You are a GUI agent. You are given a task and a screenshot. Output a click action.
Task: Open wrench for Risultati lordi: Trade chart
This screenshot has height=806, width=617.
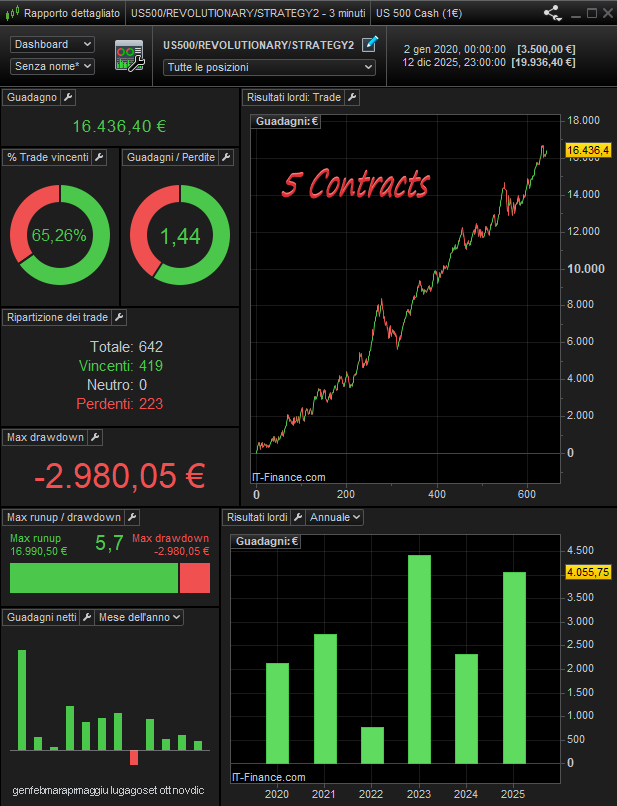tap(352, 97)
